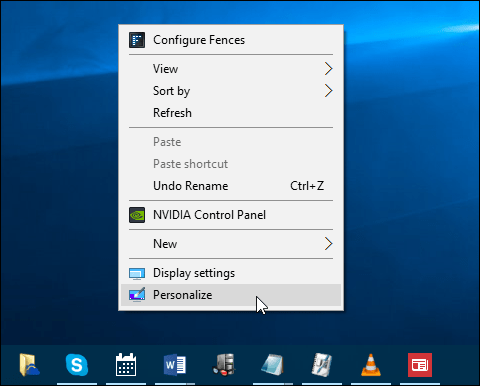Open NVIDIA Control Panel from menu

231,215
